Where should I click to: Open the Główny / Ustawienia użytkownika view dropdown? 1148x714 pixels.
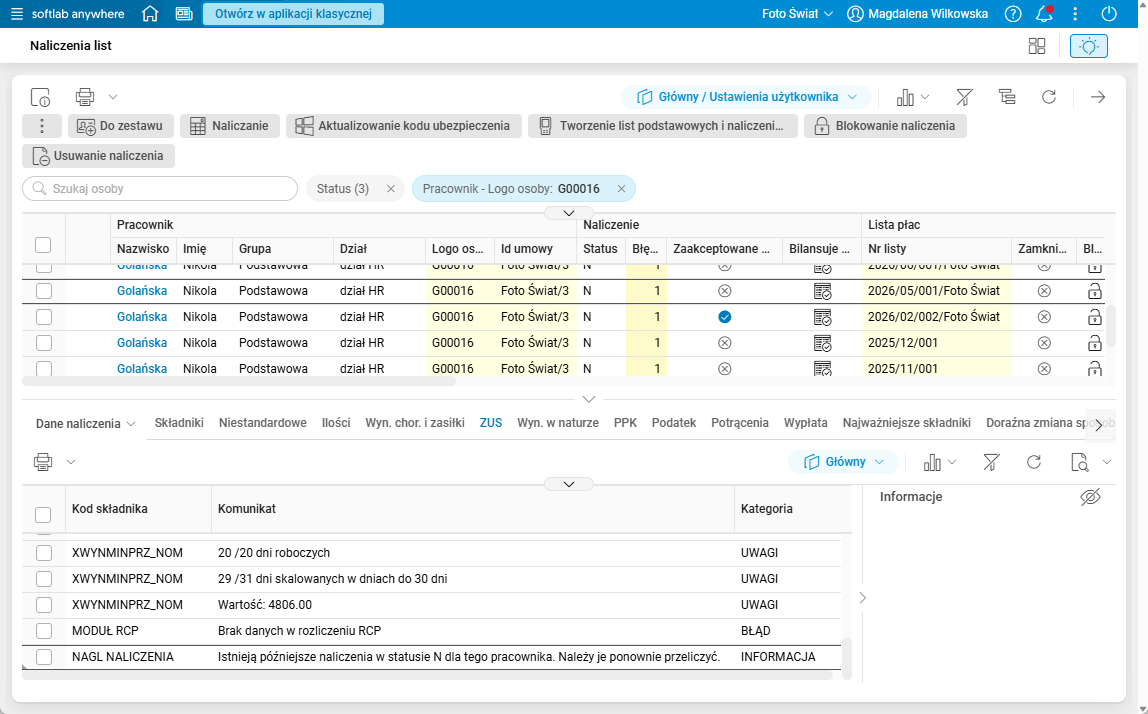[x=746, y=97]
